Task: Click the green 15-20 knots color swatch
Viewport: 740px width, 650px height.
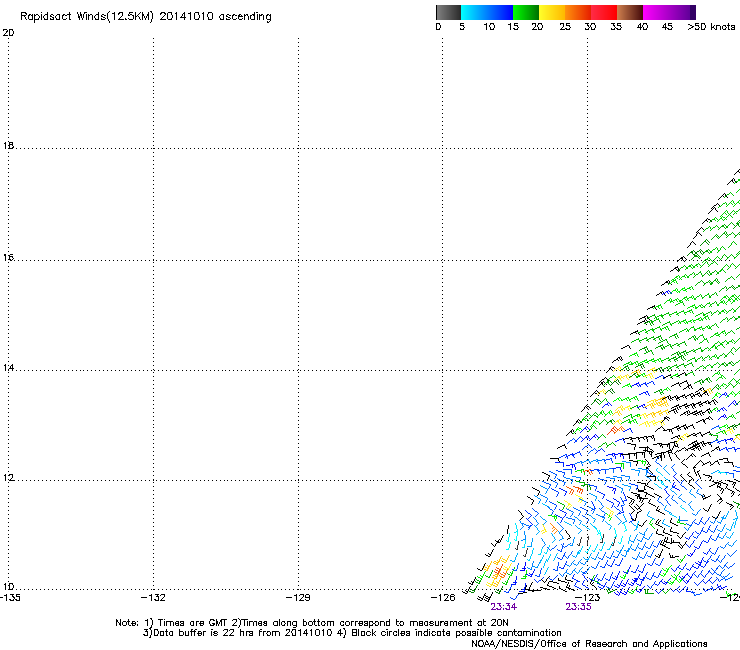Action: coord(526,12)
